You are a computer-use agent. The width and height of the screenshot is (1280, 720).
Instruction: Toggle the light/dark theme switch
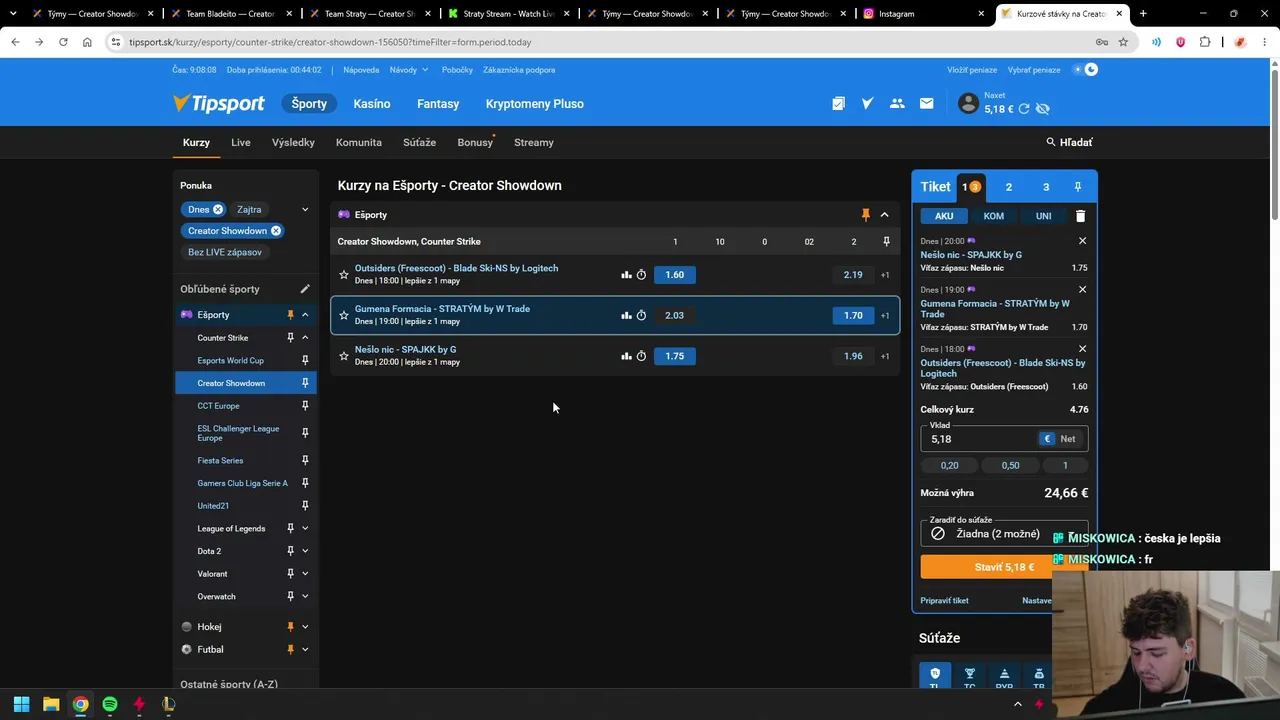[1085, 70]
